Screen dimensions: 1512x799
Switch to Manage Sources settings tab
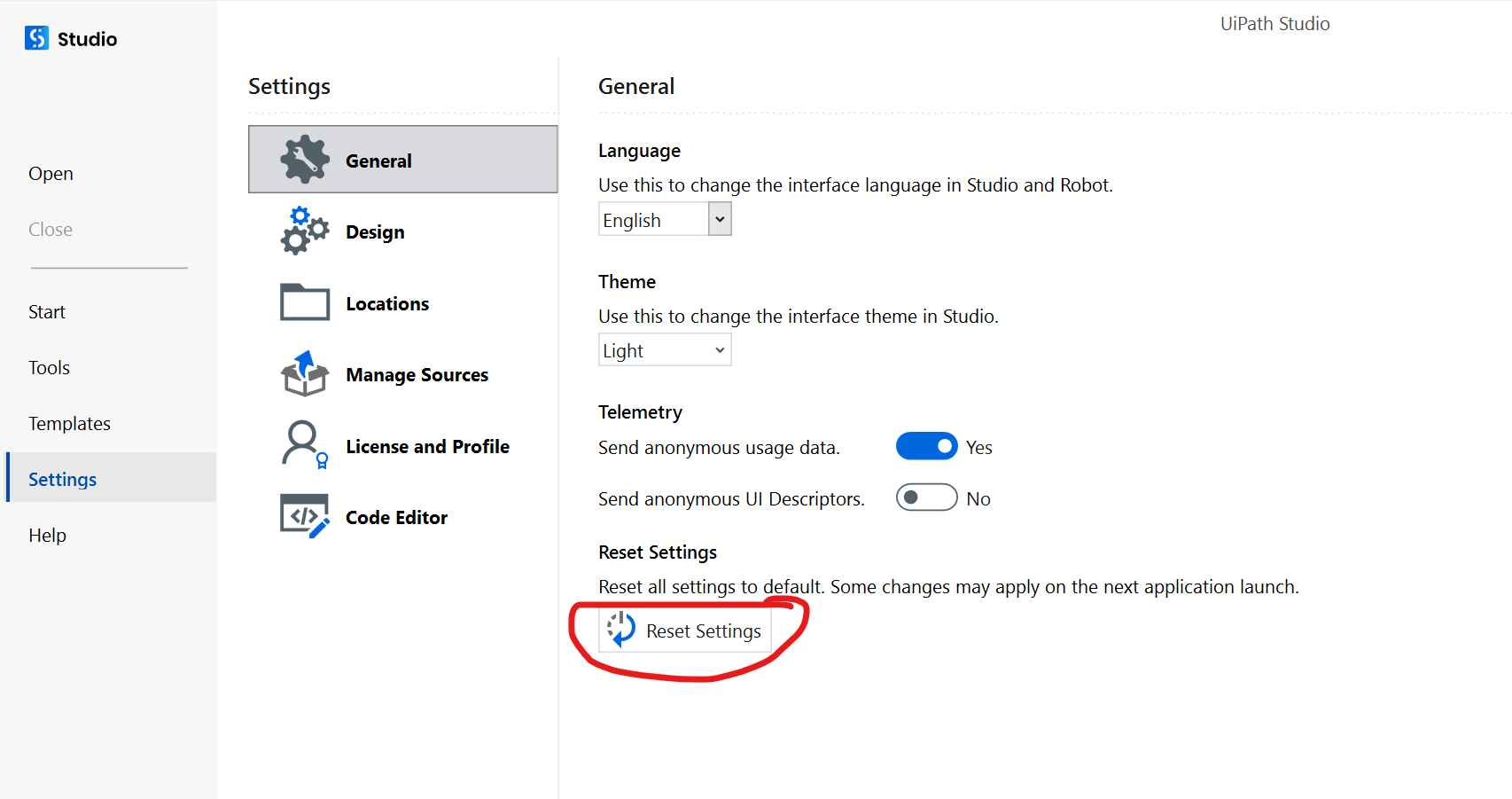pos(417,375)
